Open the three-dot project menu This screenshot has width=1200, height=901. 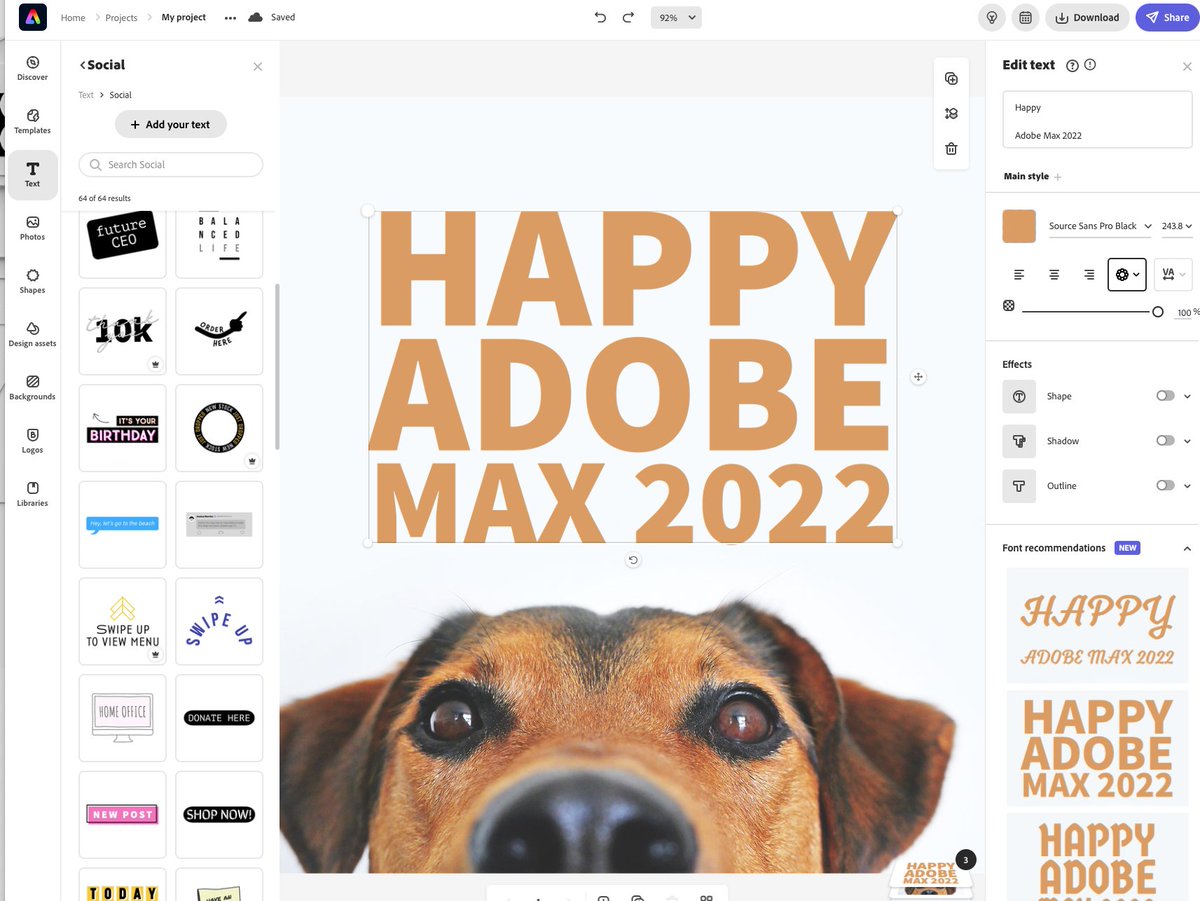pos(230,18)
